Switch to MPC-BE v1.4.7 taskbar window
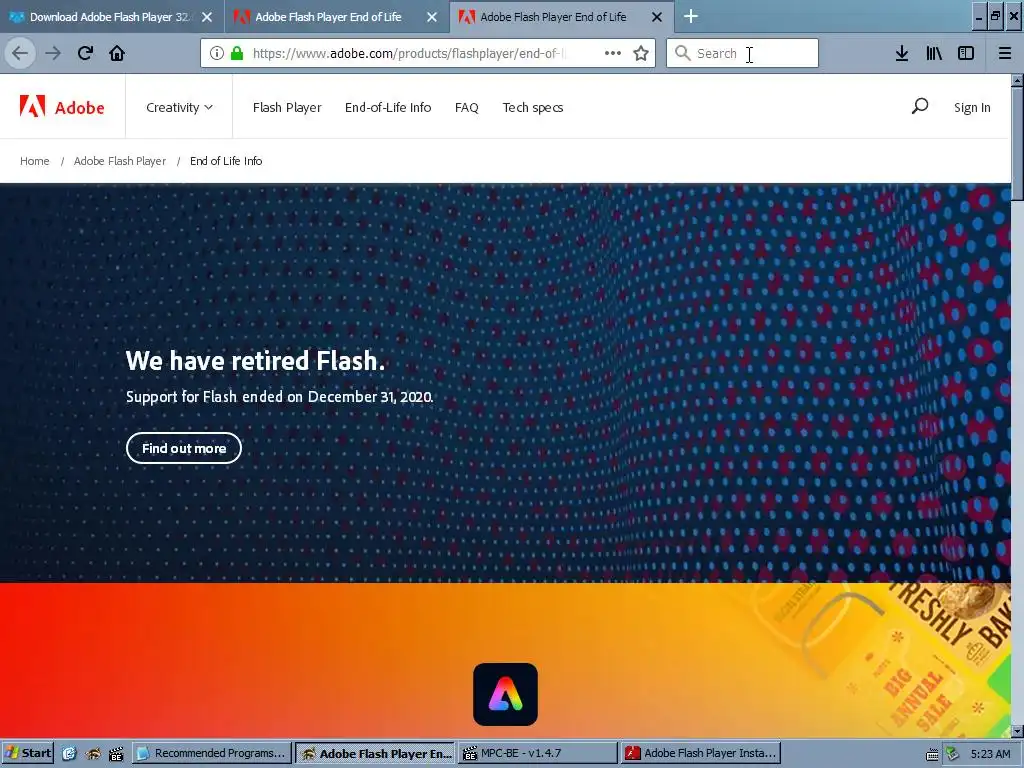This screenshot has width=1024, height=768. (538, 754)
